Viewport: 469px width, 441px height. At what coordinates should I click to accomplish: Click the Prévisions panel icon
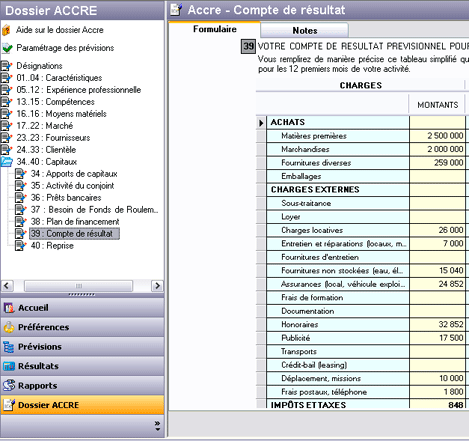tap(9, 347)
